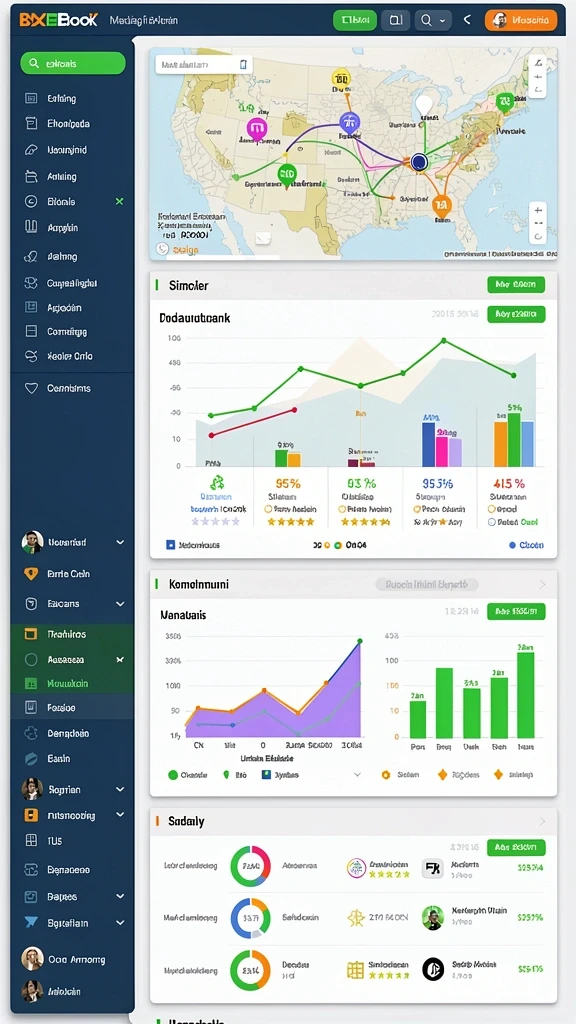Open the legend dropdown arrow below purple chart
Viewport: 576px width, 1024px height.
click(x=357, y=775)
